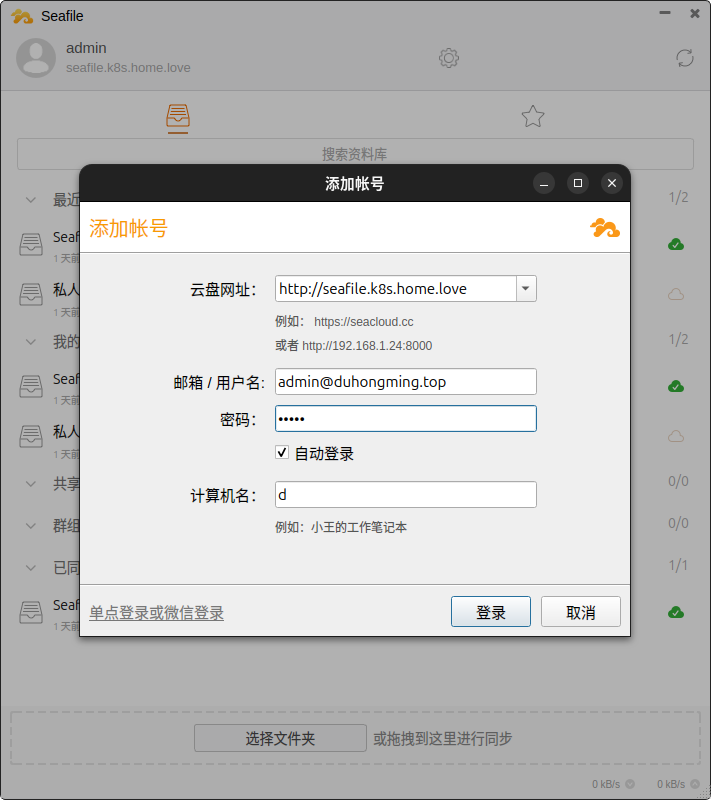Viewport: 711px width, 800px height.
Task: Click the unsynced cloud outline icon in 最近 section
Action: (x=676, y=294)
